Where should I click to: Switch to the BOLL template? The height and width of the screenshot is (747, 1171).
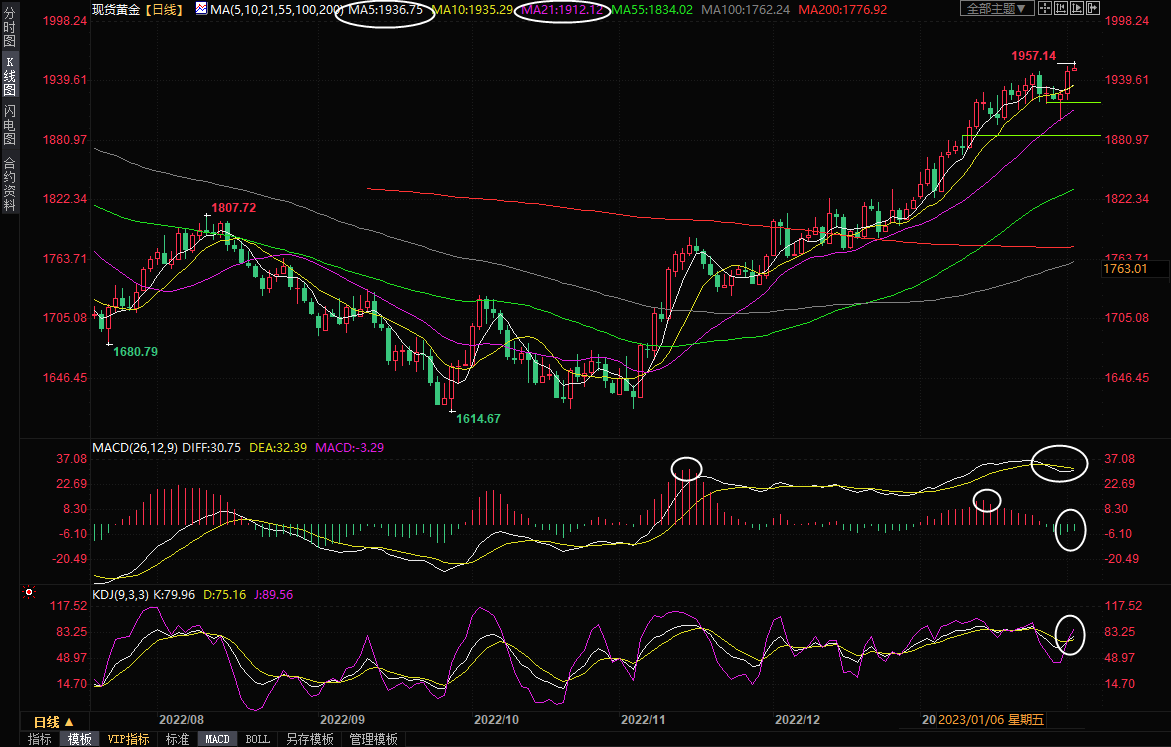click(257, 739)
